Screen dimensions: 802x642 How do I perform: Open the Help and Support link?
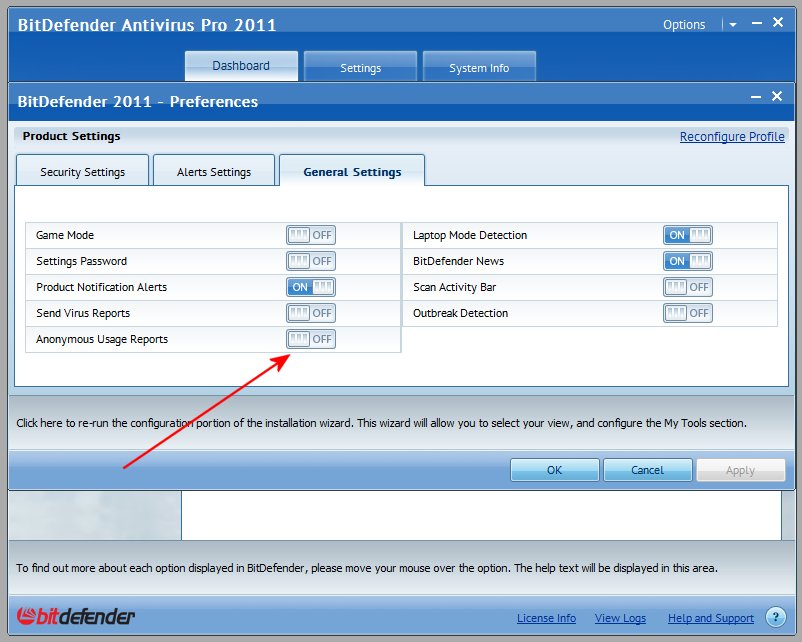click(711, 618)
